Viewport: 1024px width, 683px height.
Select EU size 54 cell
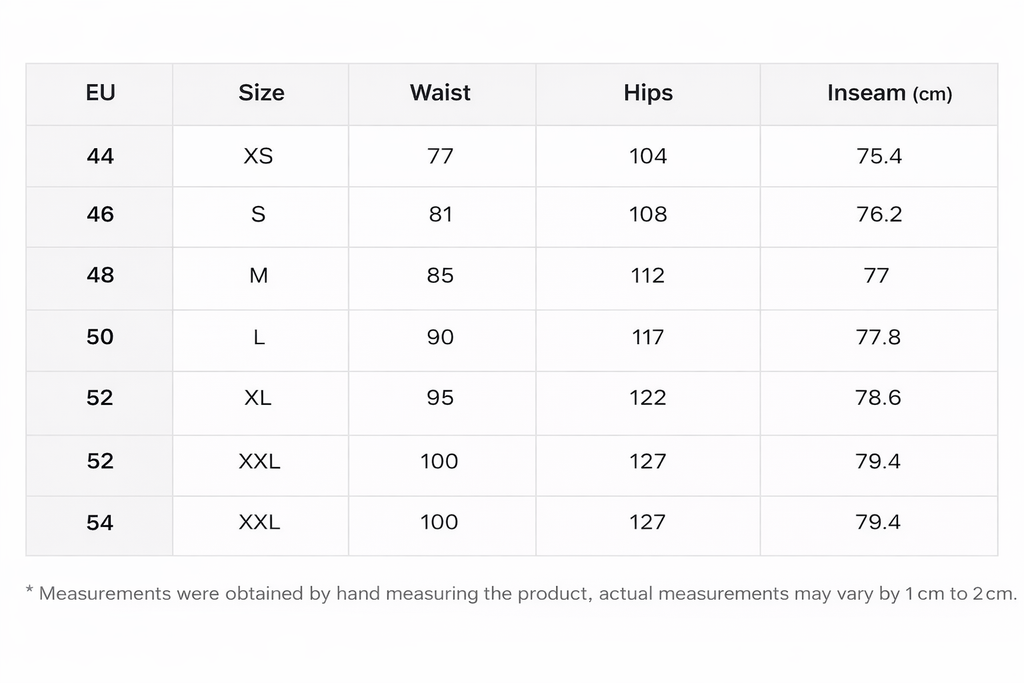click(100, 522)
